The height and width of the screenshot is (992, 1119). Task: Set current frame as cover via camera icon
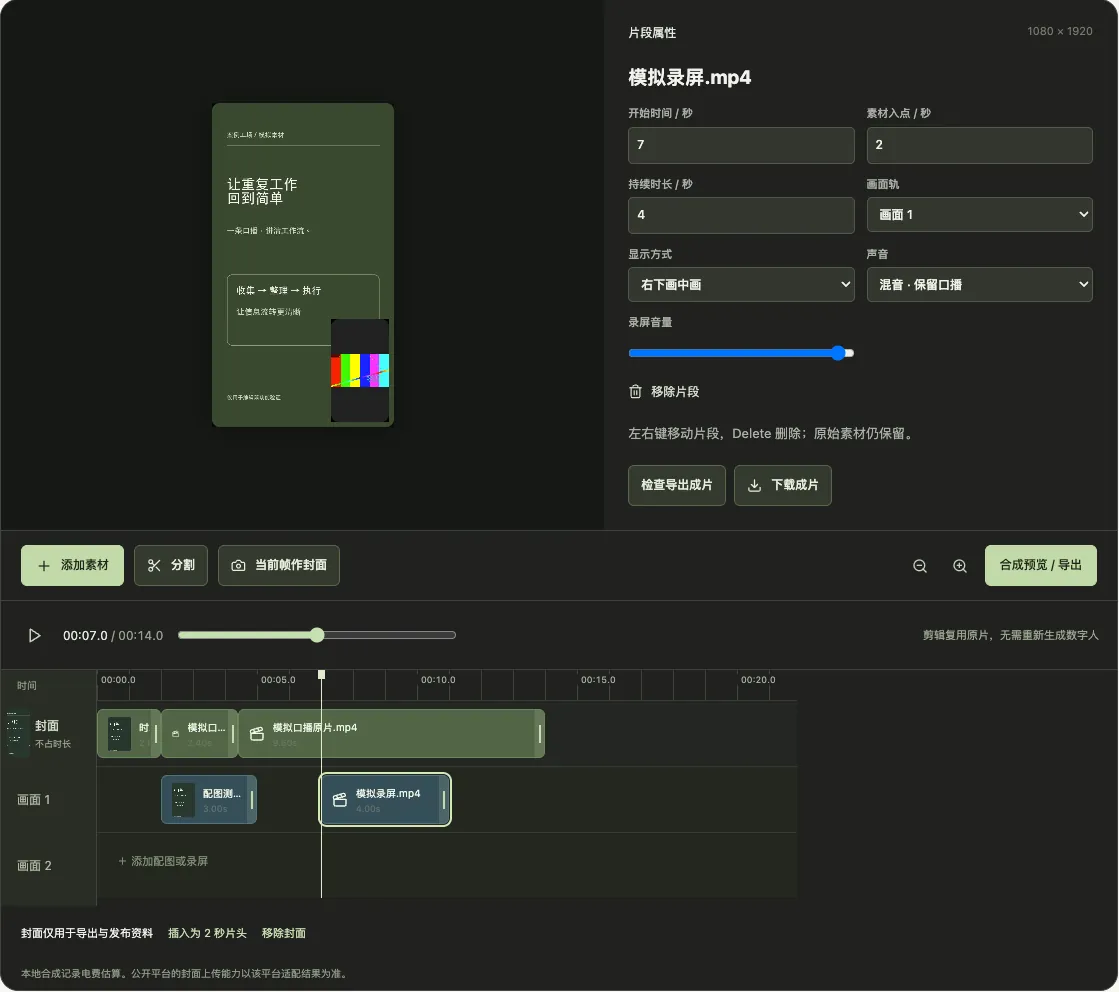pyautogui.click(x=278, y=565)
